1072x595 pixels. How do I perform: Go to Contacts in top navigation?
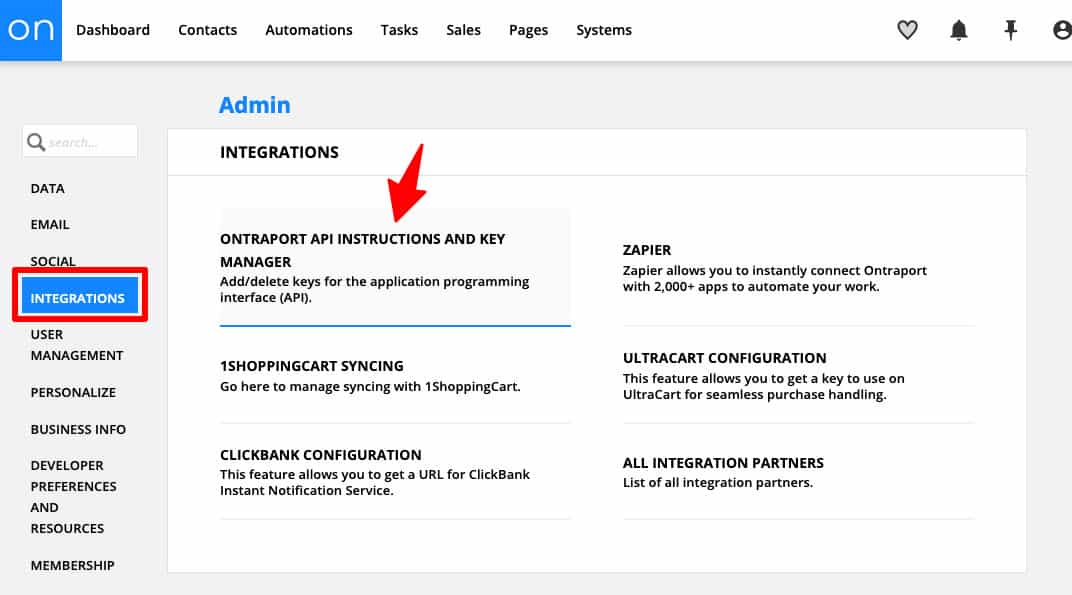coord(207,30)
